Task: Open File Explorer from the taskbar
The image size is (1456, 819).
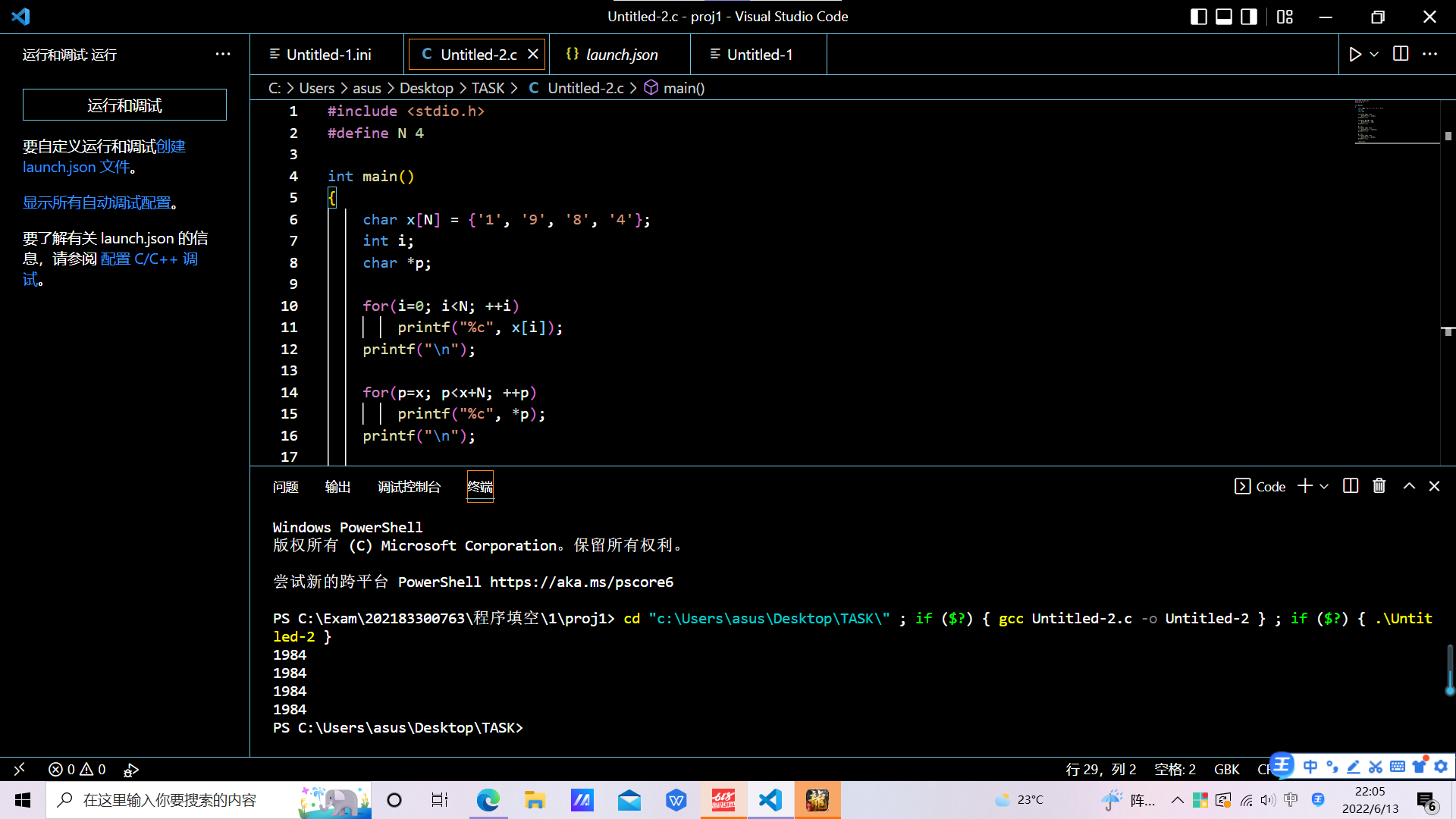Action: [x=535, y=800]
